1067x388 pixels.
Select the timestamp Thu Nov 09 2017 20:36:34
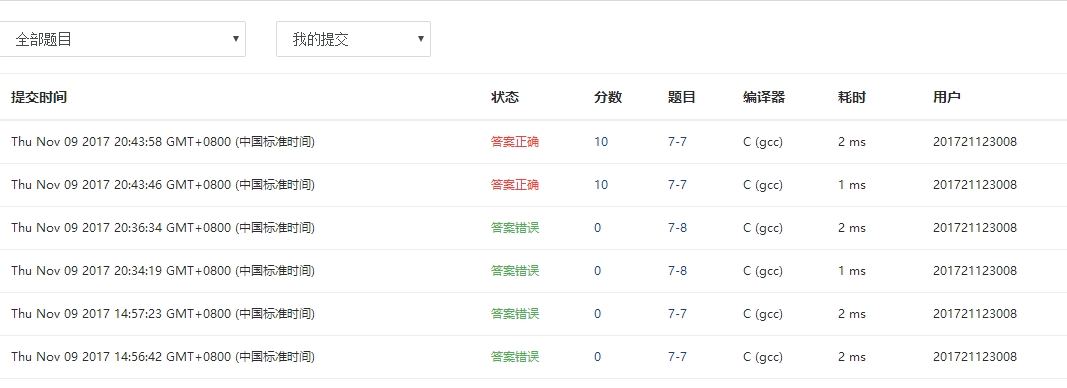point(163,227)
